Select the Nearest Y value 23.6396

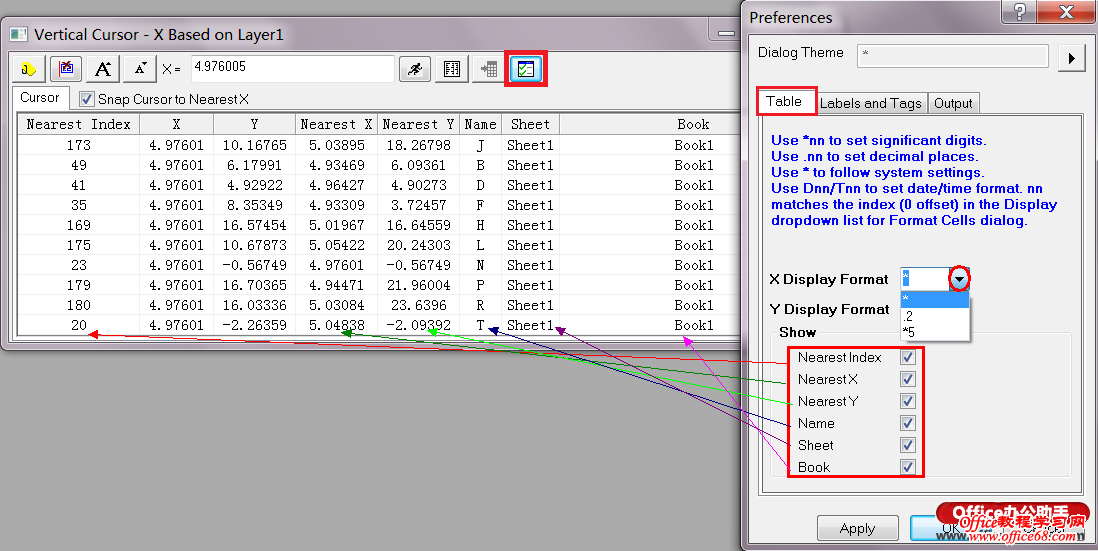click(418, 305)
